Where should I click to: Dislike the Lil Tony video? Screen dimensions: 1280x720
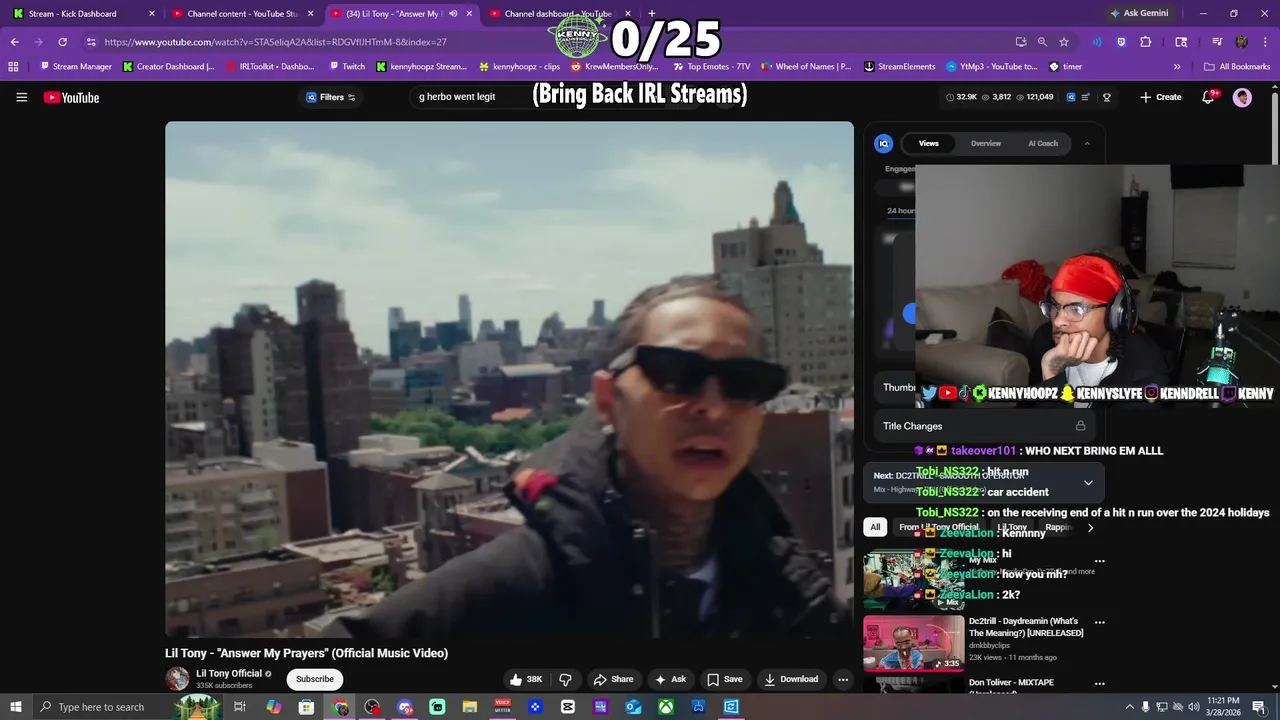565,679
